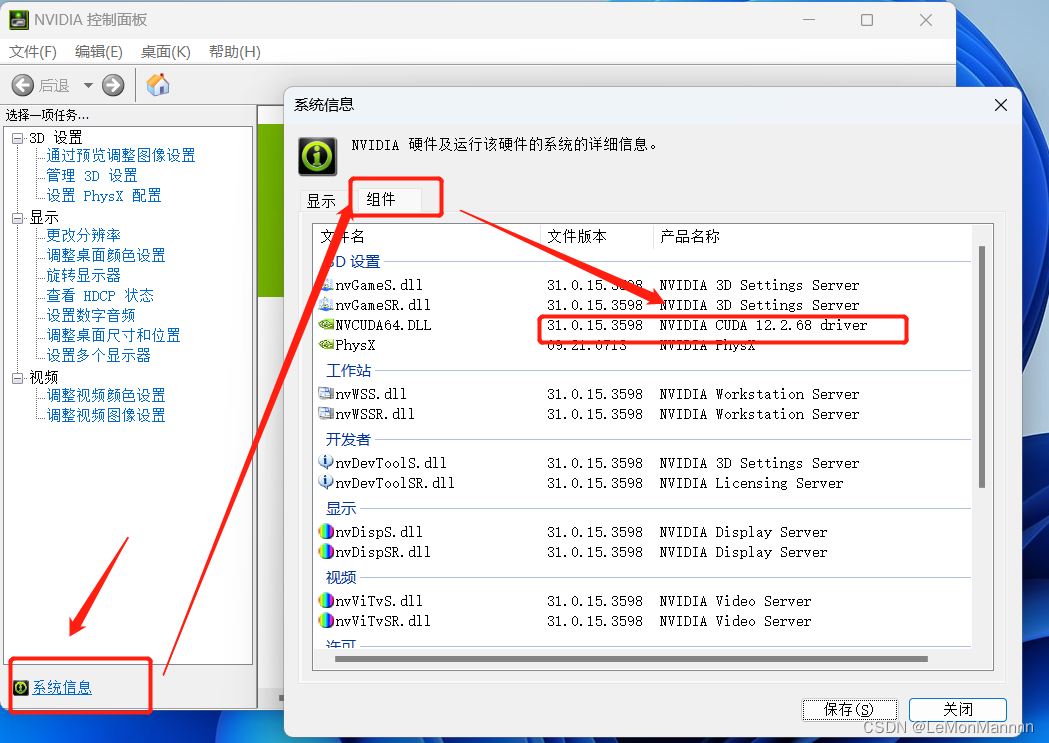Select 'NVIDIA Licensing Server' product name

point(751,483)
